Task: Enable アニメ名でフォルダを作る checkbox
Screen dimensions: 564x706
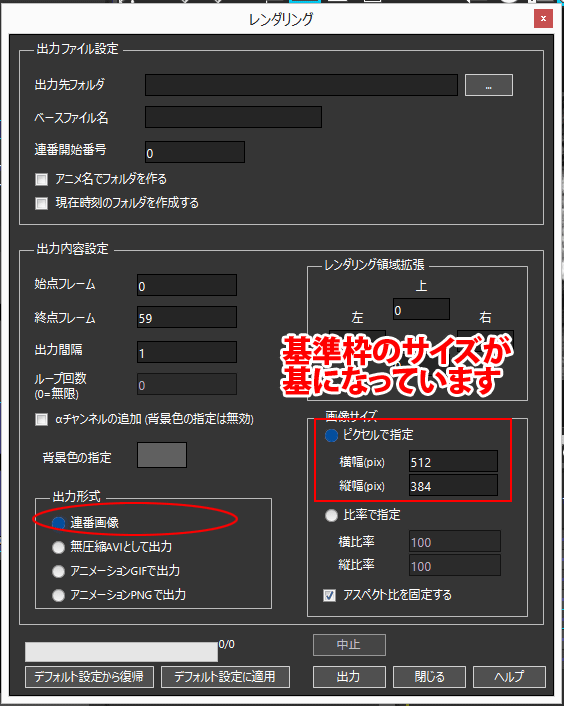Action: pos(41,180)
